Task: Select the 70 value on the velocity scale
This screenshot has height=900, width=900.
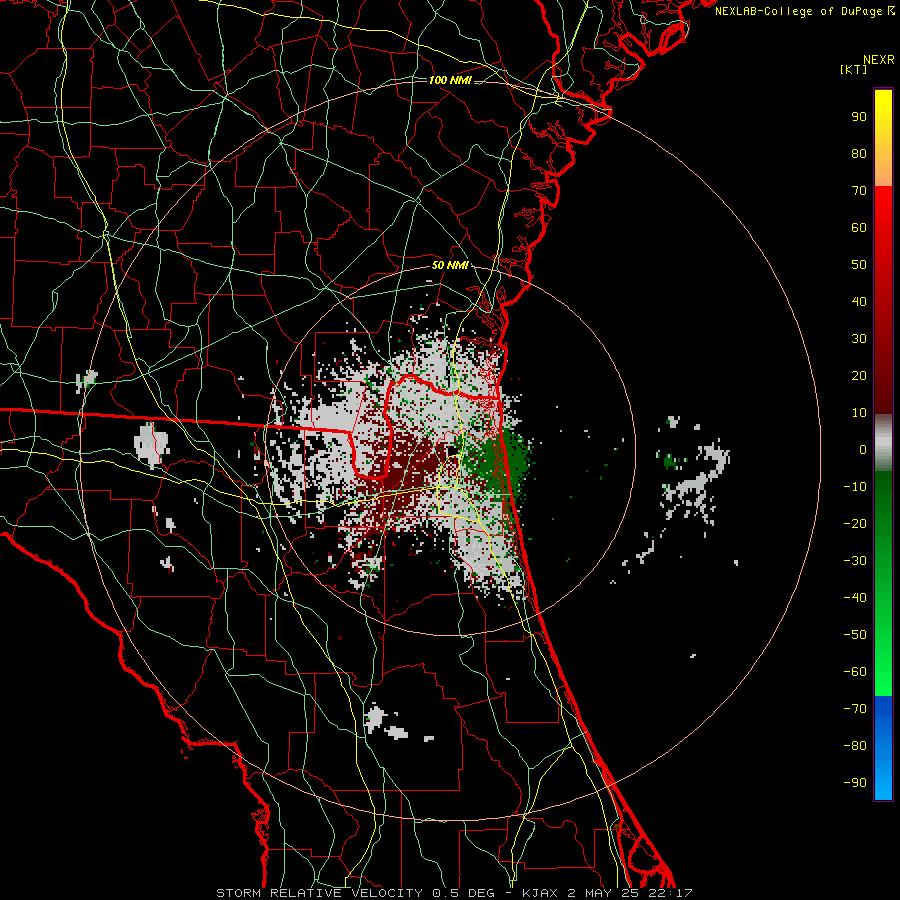Action: (859, 191)
